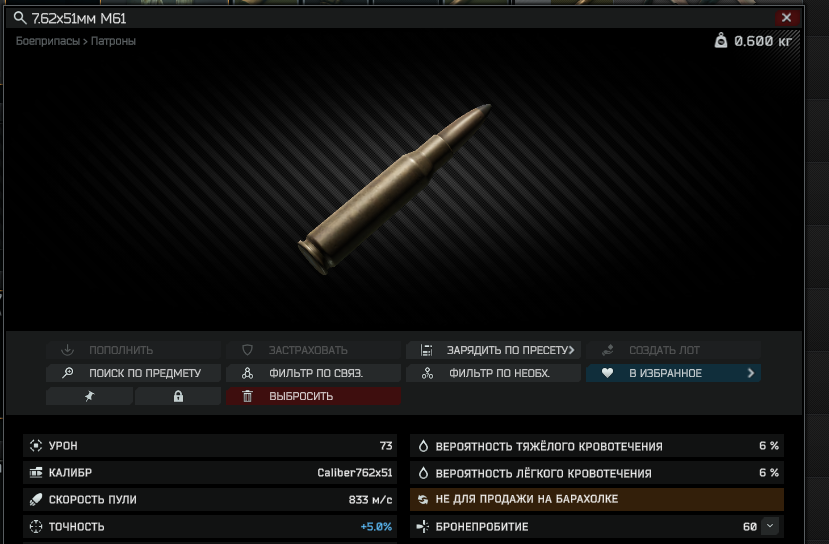This screenshot has width=829, height=544.
Task: Click the УРОН damage crosshair icon
Action: [36, 446]
